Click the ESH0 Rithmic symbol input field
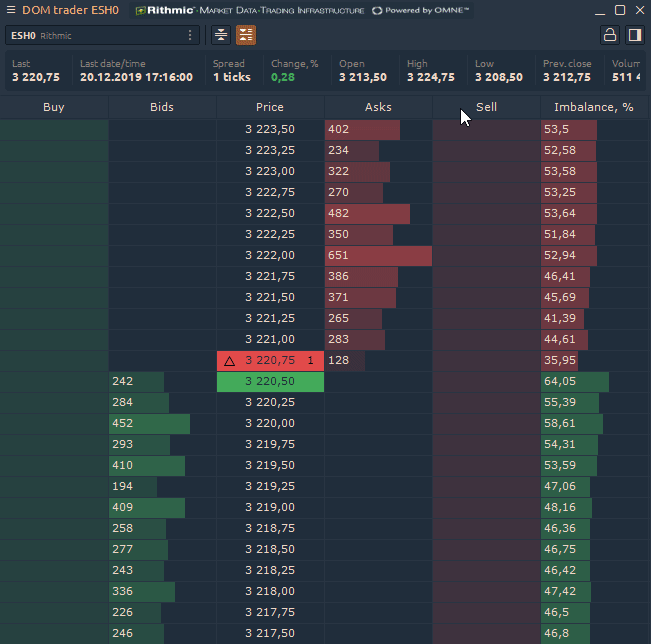The height and width of the screenshot is (644, 651). click(102, 35)
